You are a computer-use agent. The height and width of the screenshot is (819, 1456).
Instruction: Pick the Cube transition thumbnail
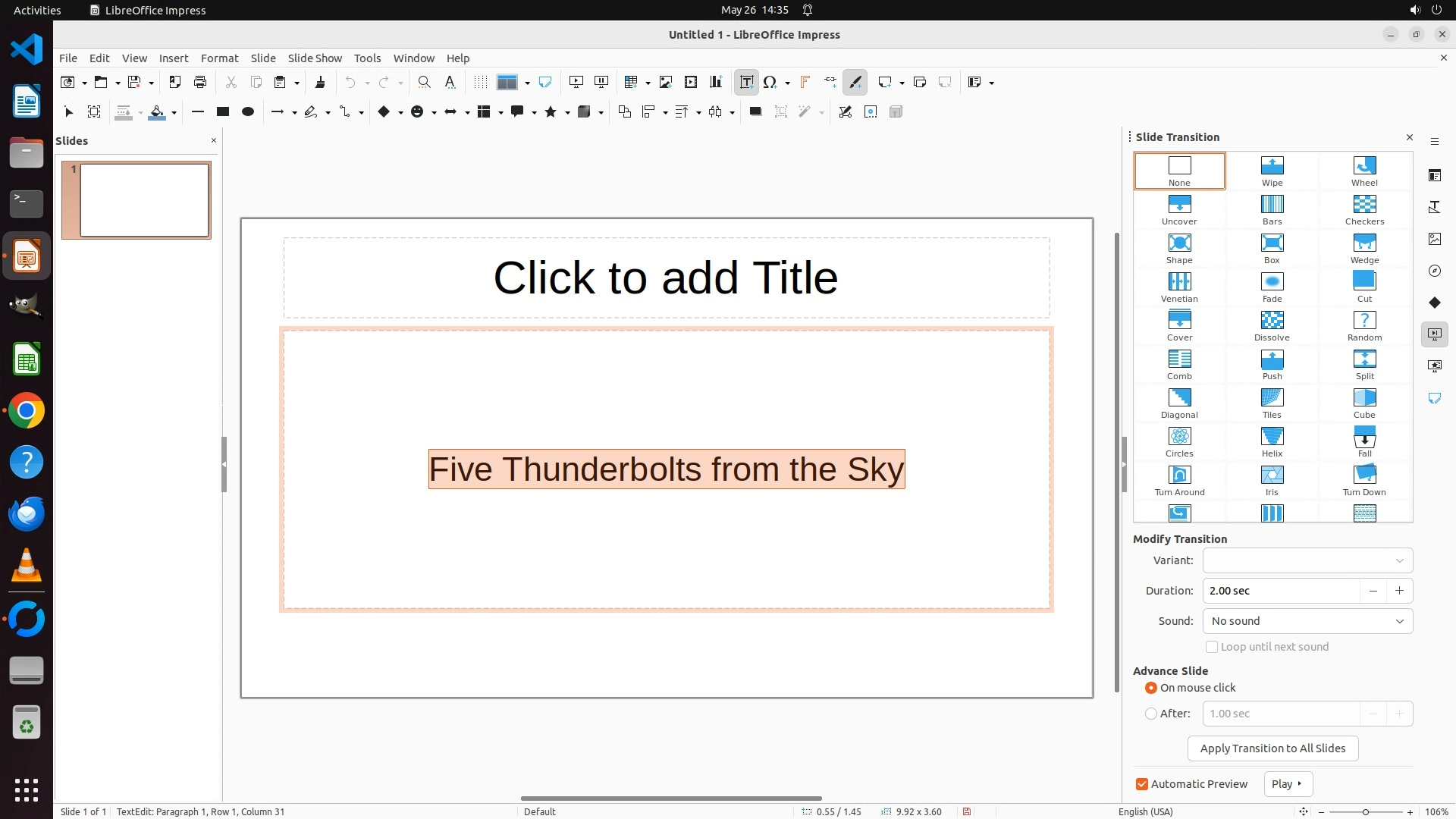coord(1363,403)
